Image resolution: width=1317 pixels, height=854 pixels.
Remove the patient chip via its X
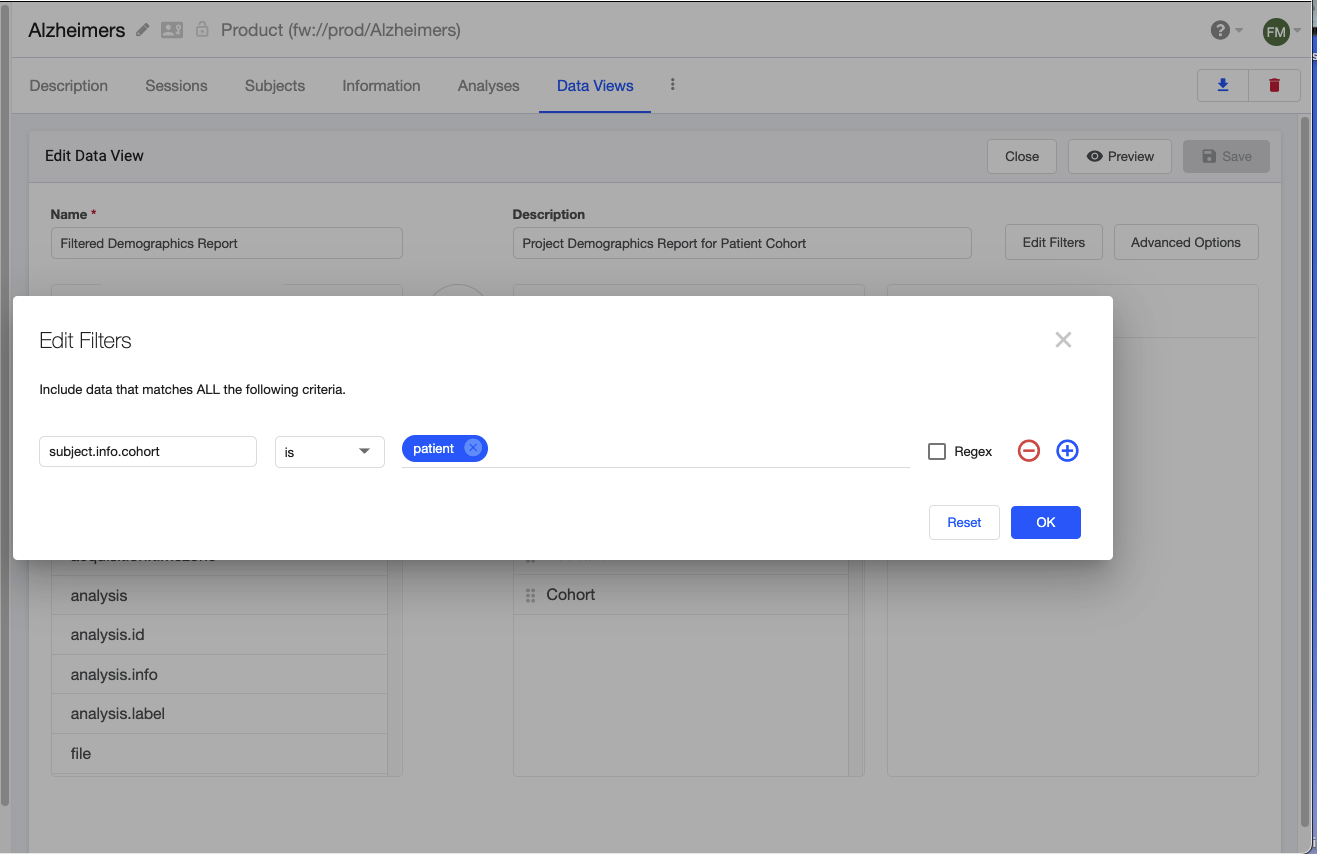(472, 448)
